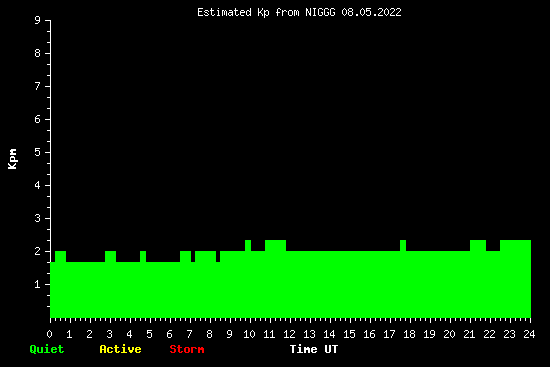Click the narrow green spike before hour 18
Viewport: 550px width, 367px height.
point(403,245)
